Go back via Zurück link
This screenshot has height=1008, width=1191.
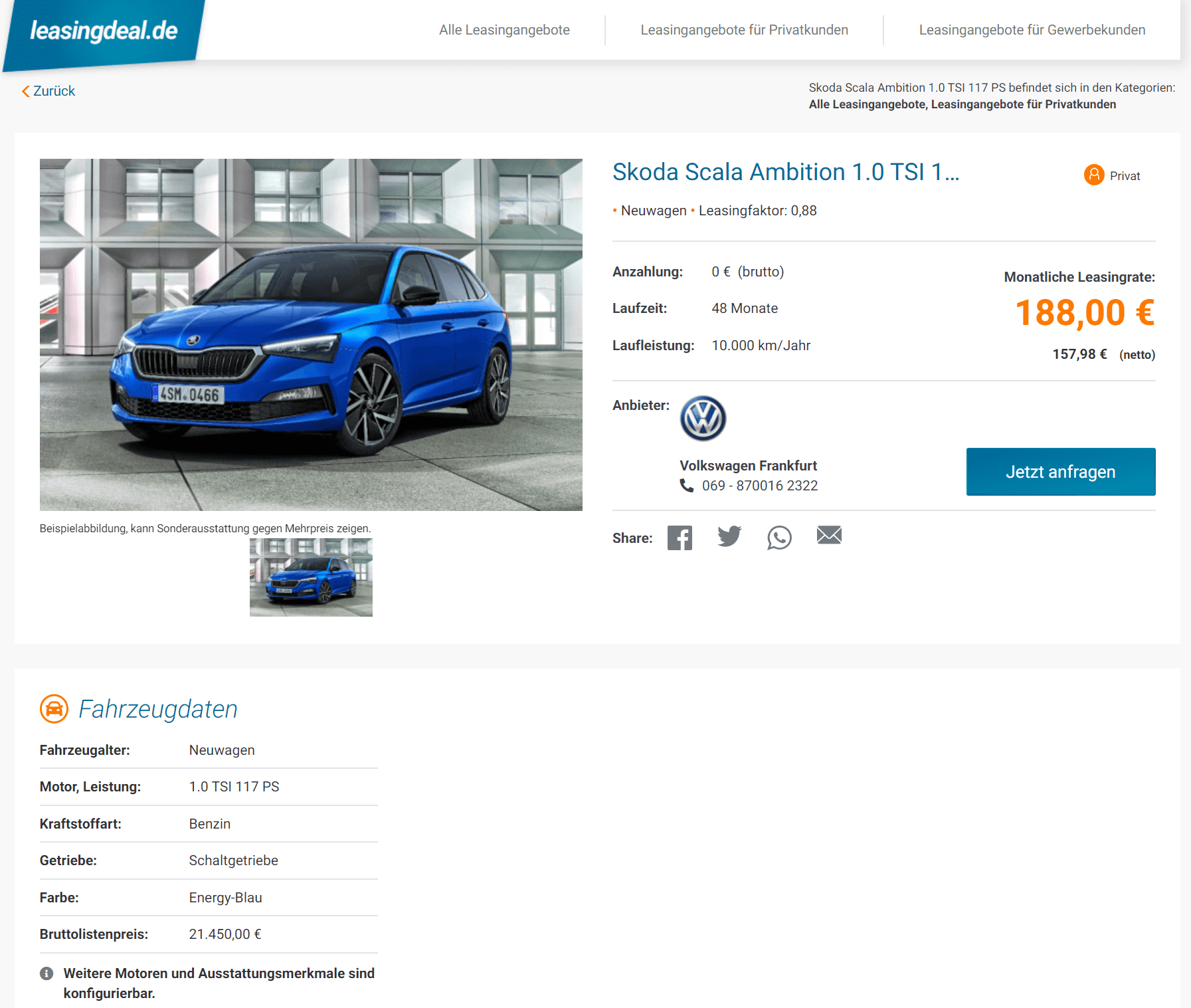point(48,91)
